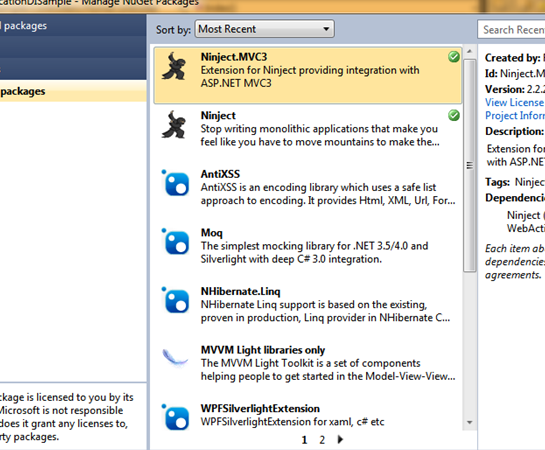
Task: Click the Tags label in details pane
Action: 497,182
